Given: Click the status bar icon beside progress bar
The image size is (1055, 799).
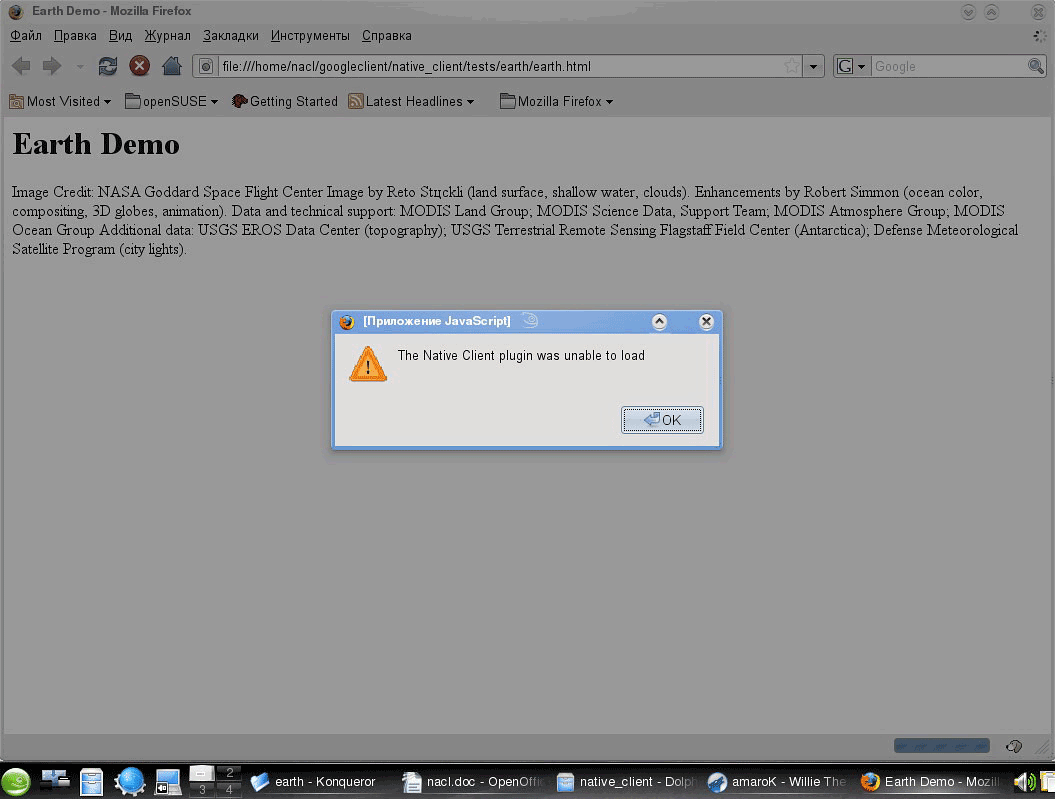Looking at the screenshot, I should tap(1014, 746).
